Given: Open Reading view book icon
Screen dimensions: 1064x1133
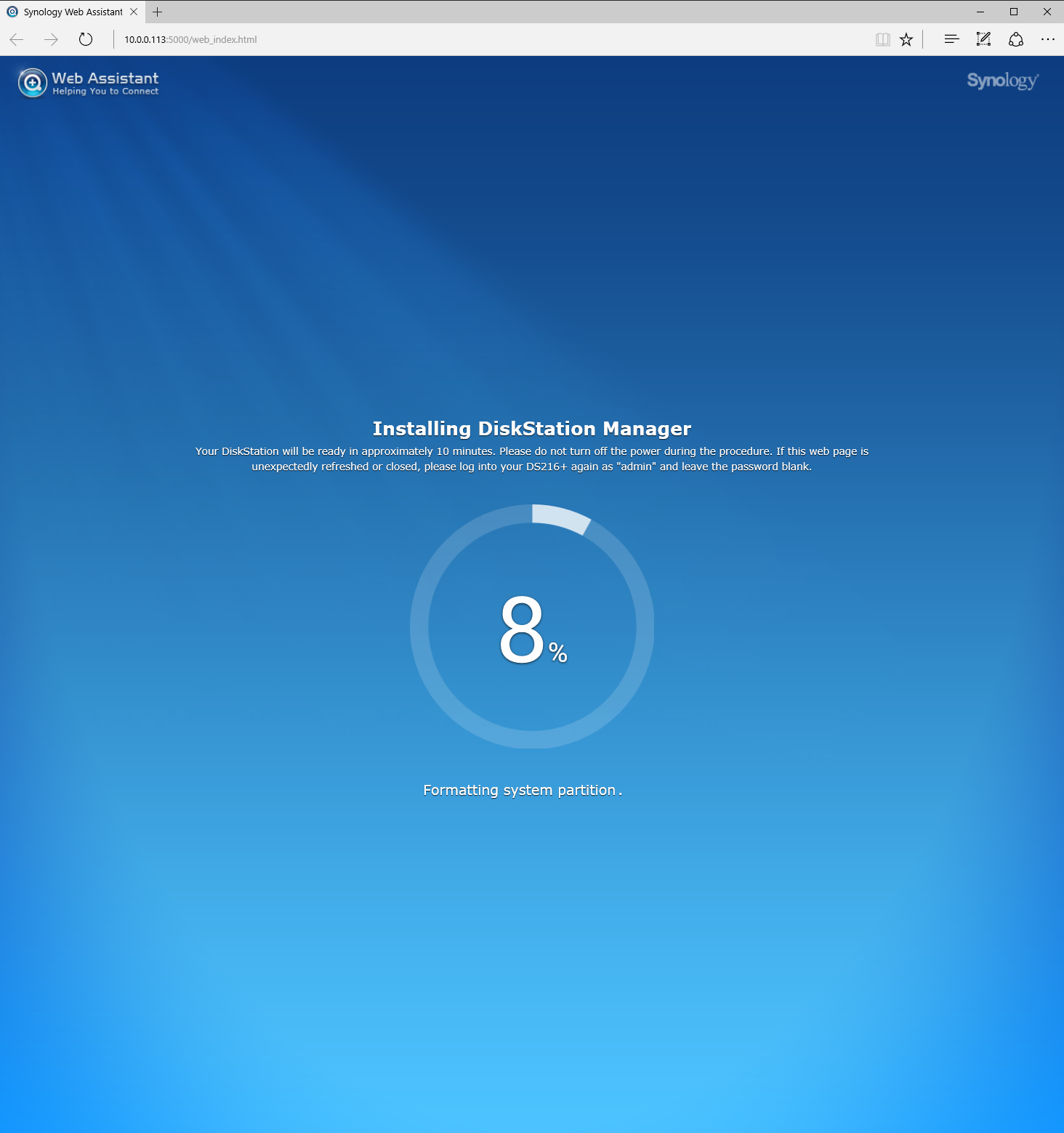Looking at the screenshot, I should [883, 39].
